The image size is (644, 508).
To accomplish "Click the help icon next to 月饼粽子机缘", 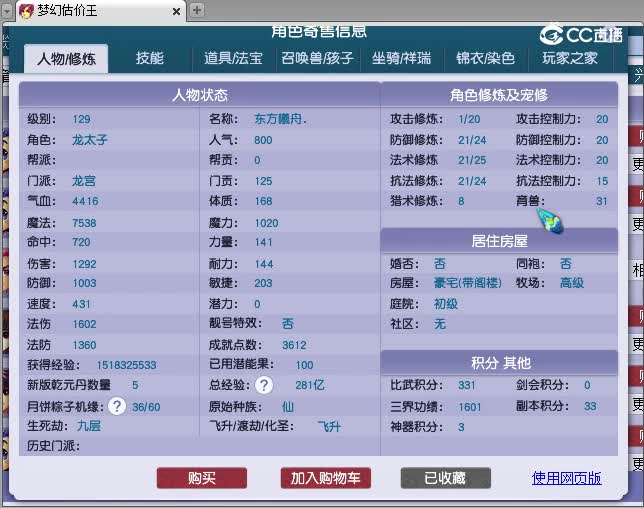I will coord(117,406).
